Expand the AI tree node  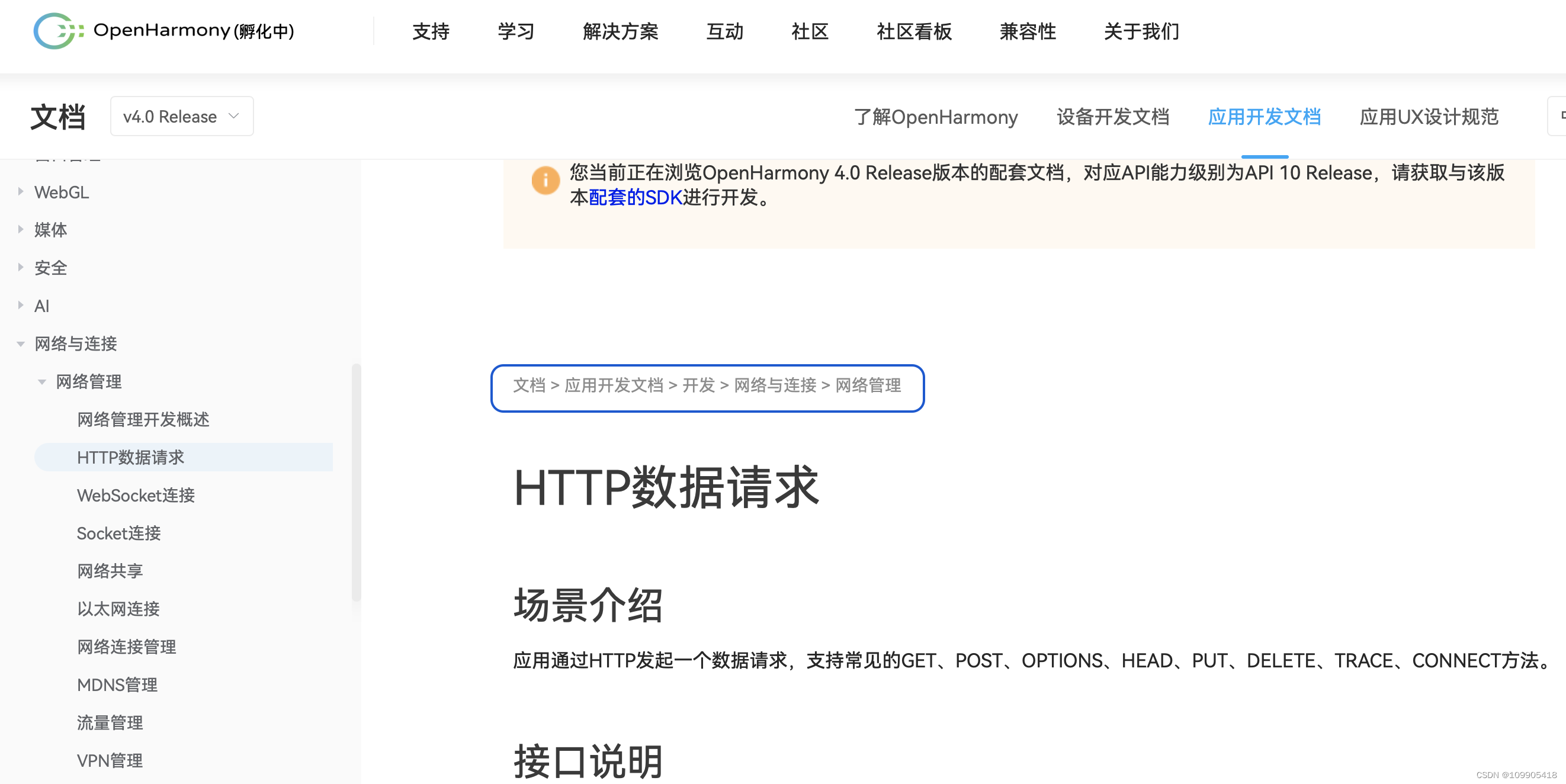[x=21, y=306]
